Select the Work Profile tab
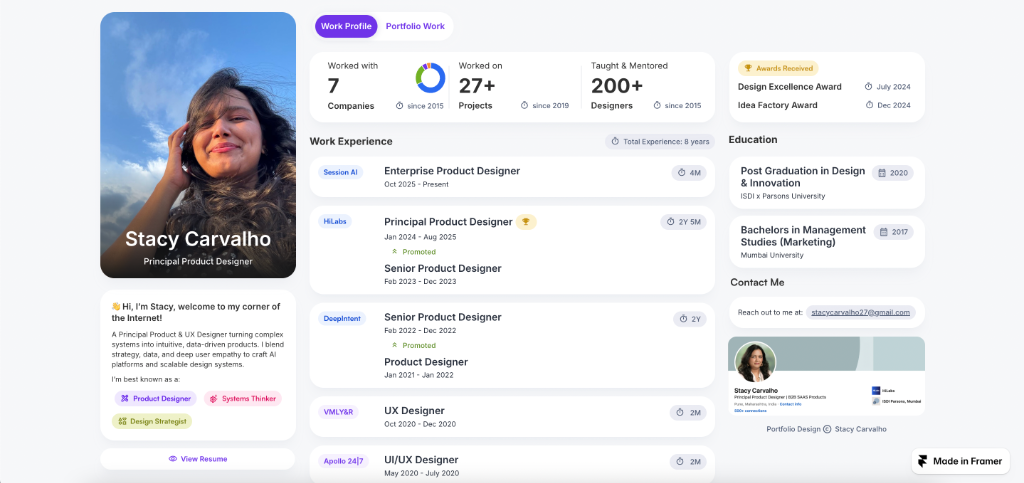The width and height of the screenshot is (1024, 483). point(346,26)
